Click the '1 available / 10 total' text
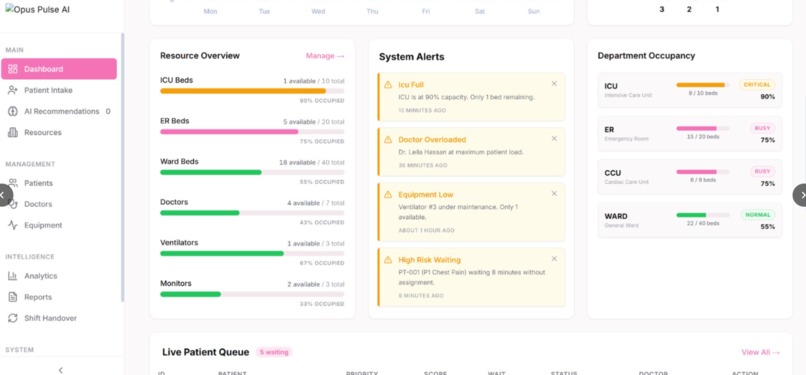This screenshot has height=375, width=806. [314, 81]
